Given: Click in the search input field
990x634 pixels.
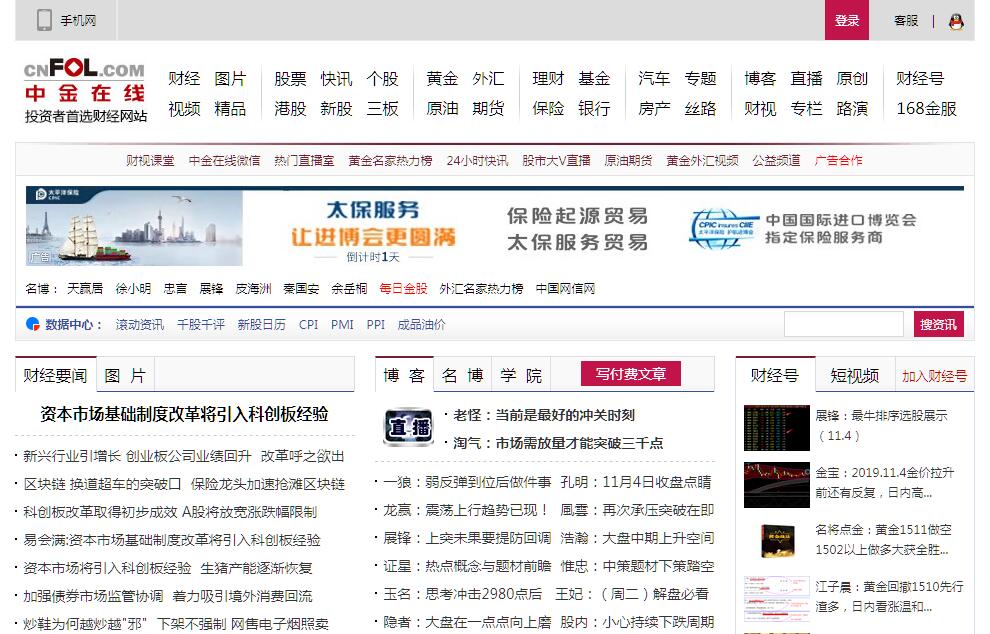Looking at the screenshot, I should [x=843, y=324].
